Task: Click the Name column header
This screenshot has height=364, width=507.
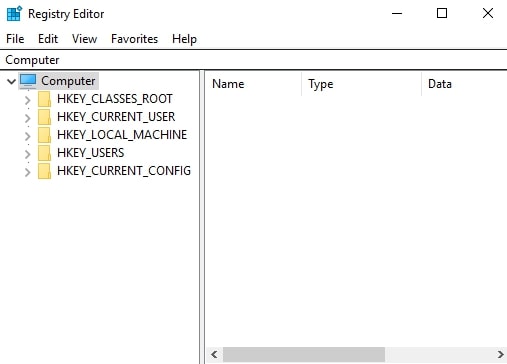Action: 253,84
